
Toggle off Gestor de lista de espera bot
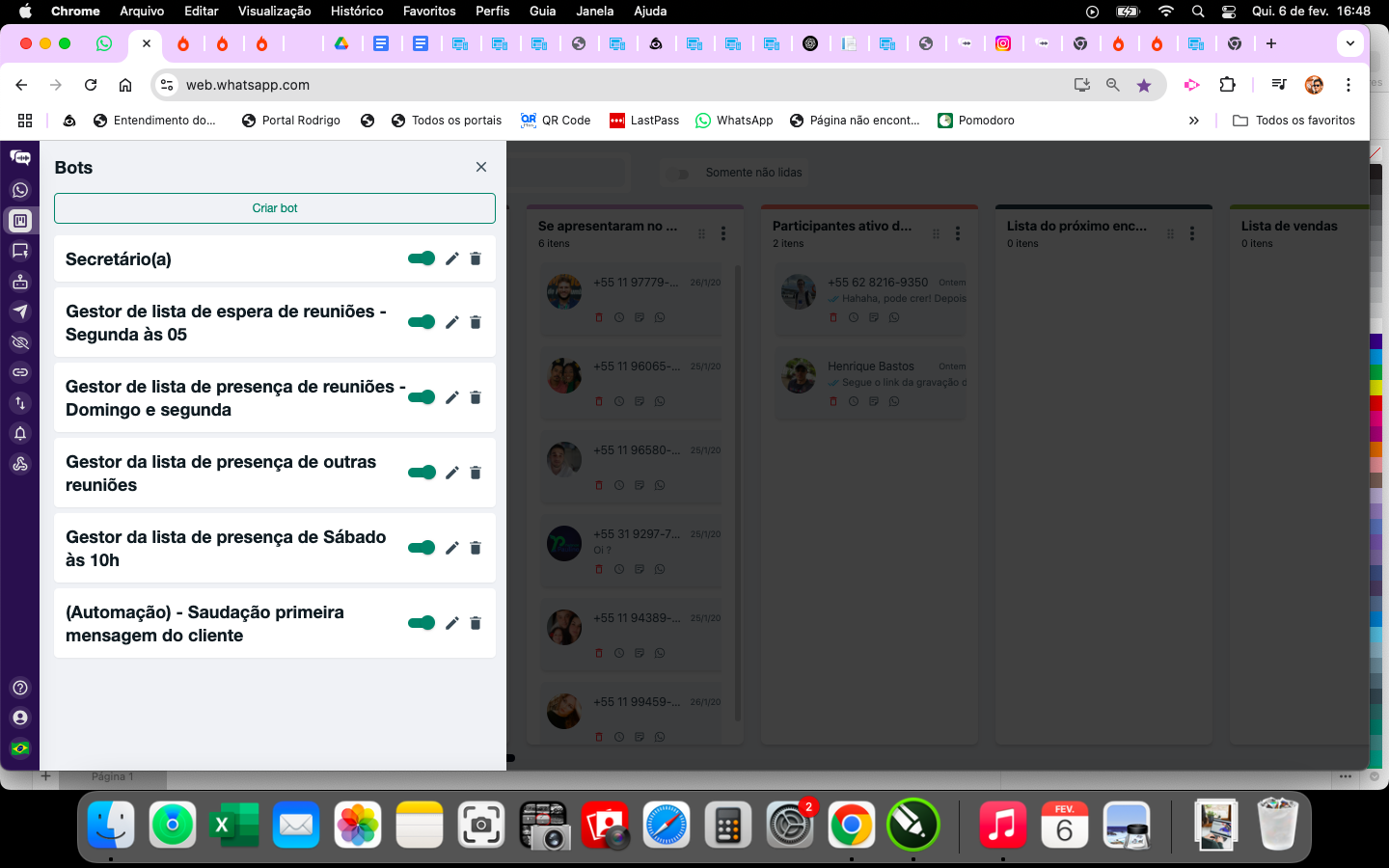(422, 322)
